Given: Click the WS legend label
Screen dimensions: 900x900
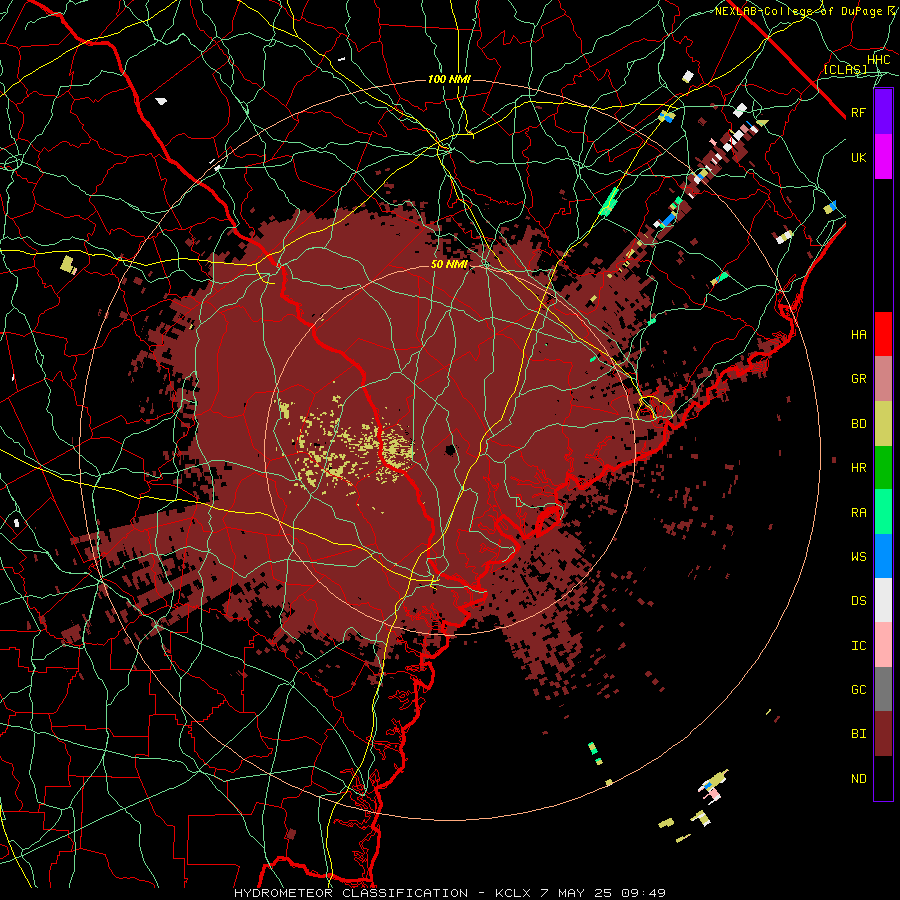Looking at the screenshot, I should (x=858, y=556).
